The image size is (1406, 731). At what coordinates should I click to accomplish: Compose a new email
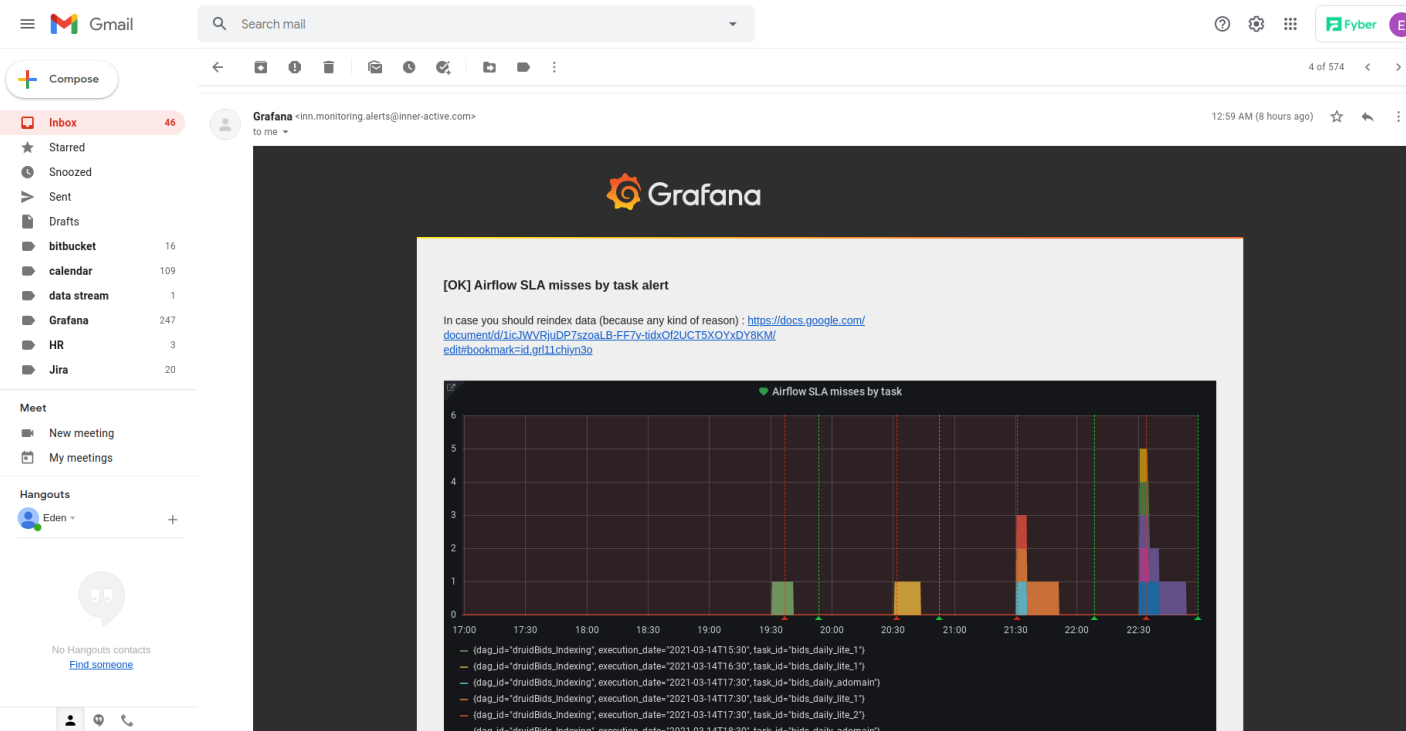tap(62, 79)
